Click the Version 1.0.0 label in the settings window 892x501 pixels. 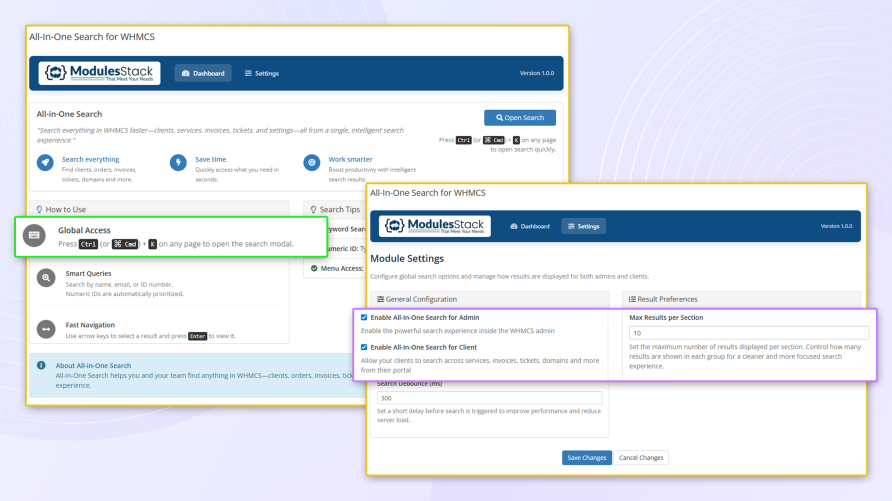click(x=836, y=226)
